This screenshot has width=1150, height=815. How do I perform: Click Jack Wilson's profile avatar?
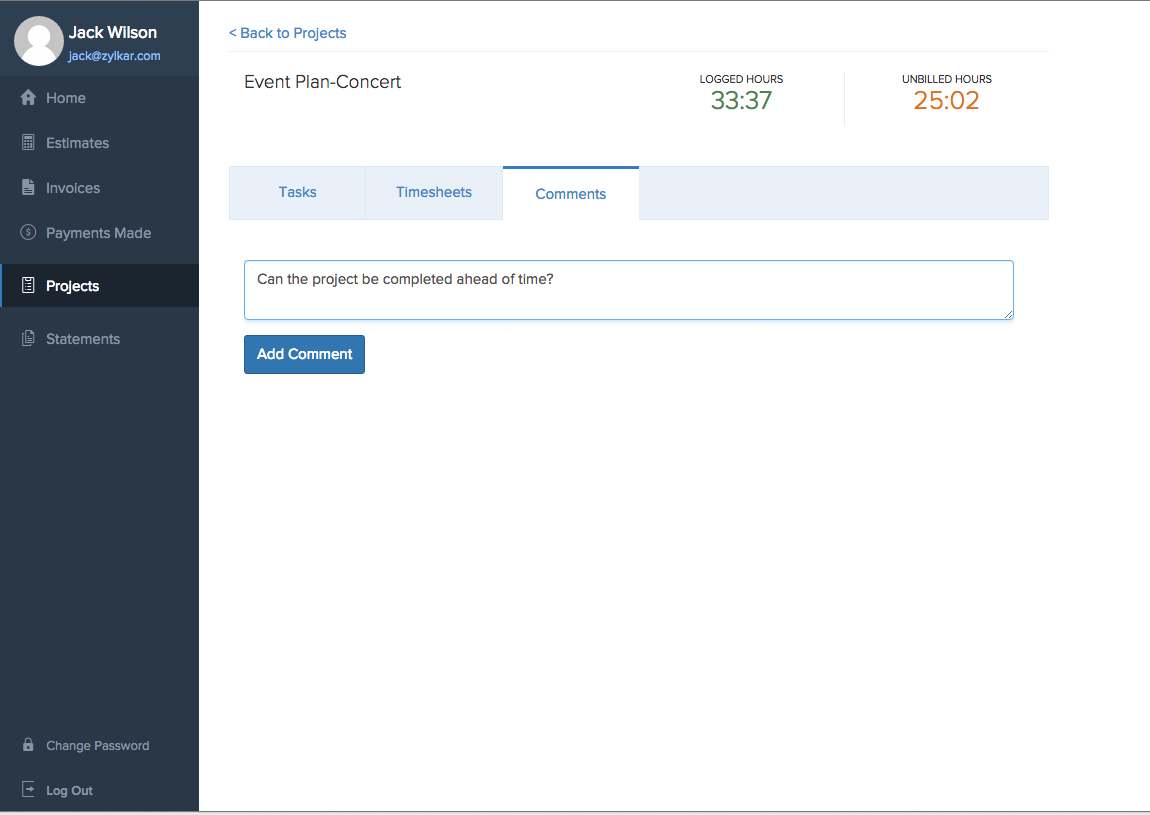[x=38, y=42]
